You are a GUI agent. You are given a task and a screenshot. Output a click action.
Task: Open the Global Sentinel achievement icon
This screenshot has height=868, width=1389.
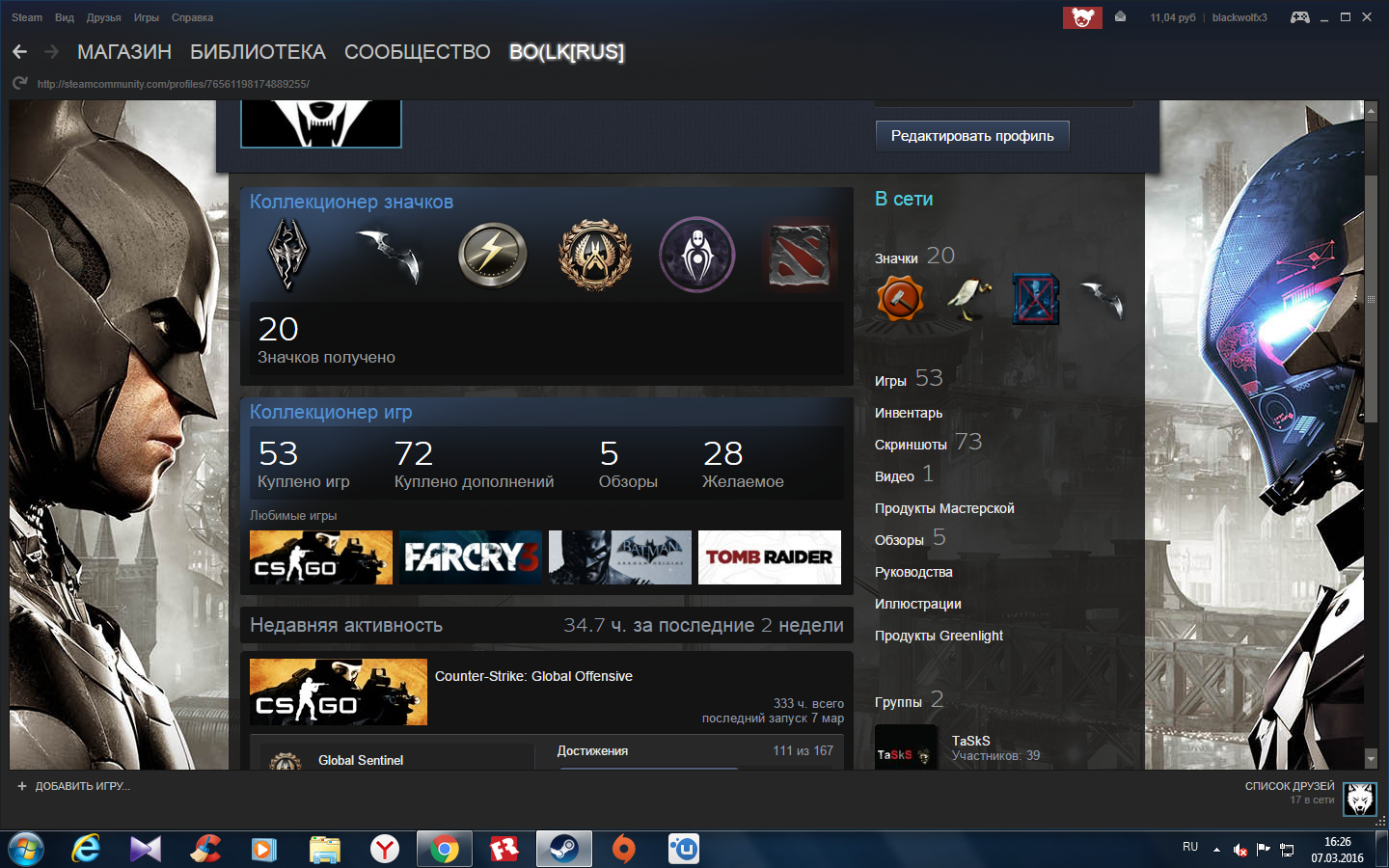coord(285,760)
